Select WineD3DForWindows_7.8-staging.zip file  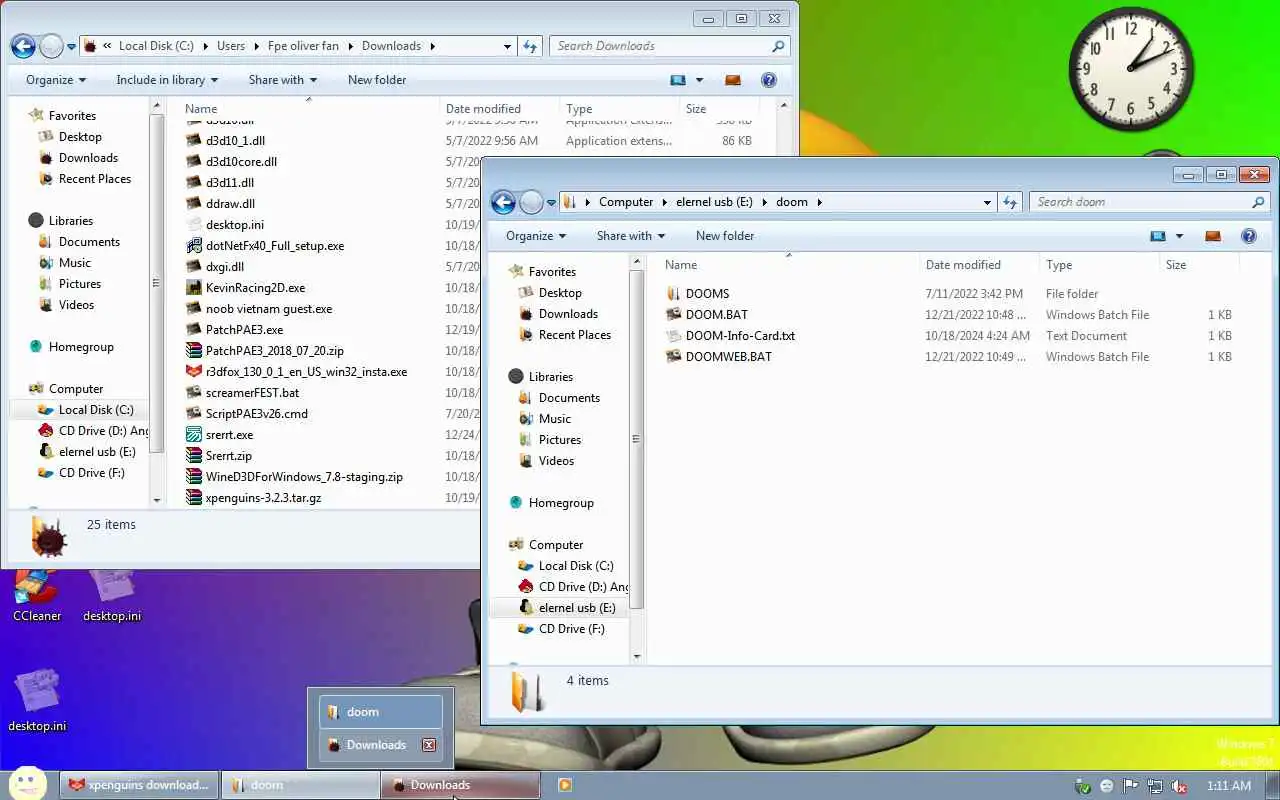pyautogui.click(x=304, y=477)
